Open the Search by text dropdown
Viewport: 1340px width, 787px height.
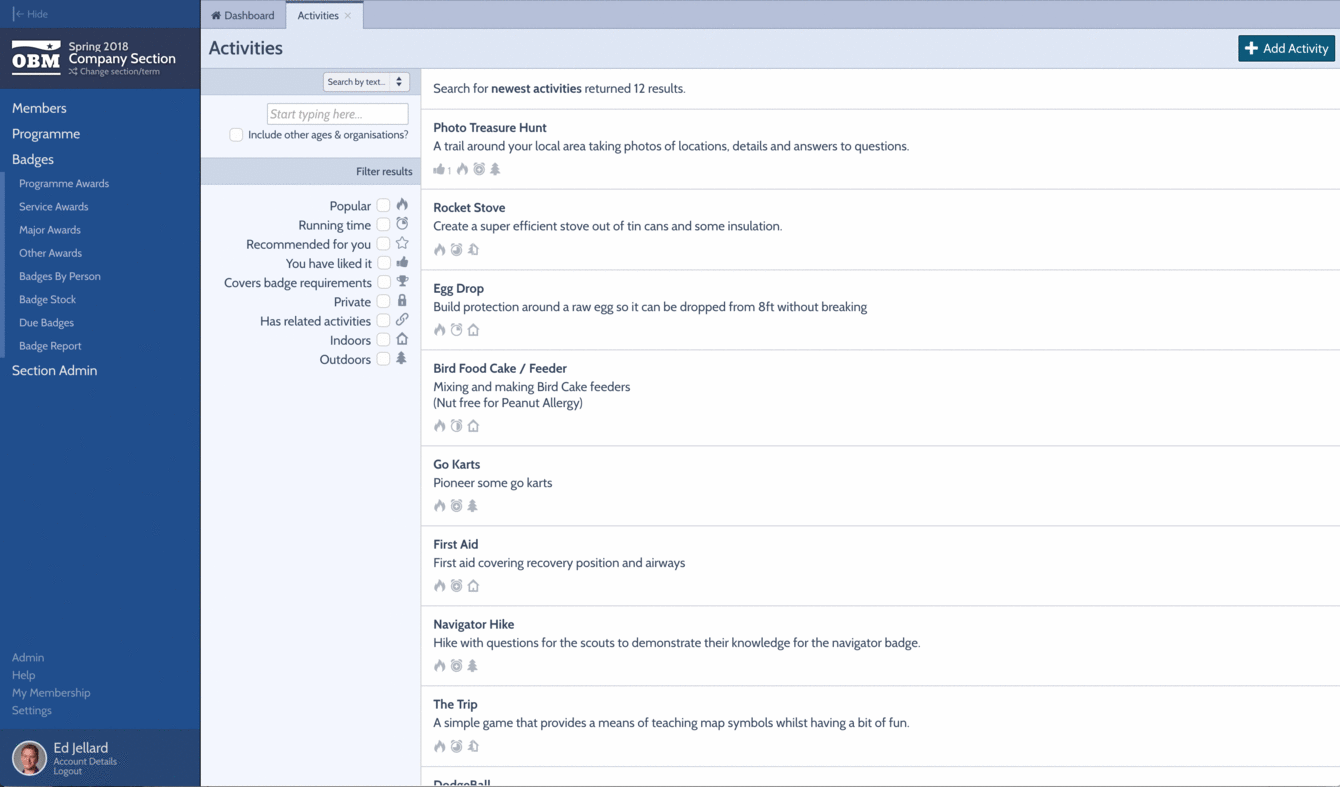366,82
